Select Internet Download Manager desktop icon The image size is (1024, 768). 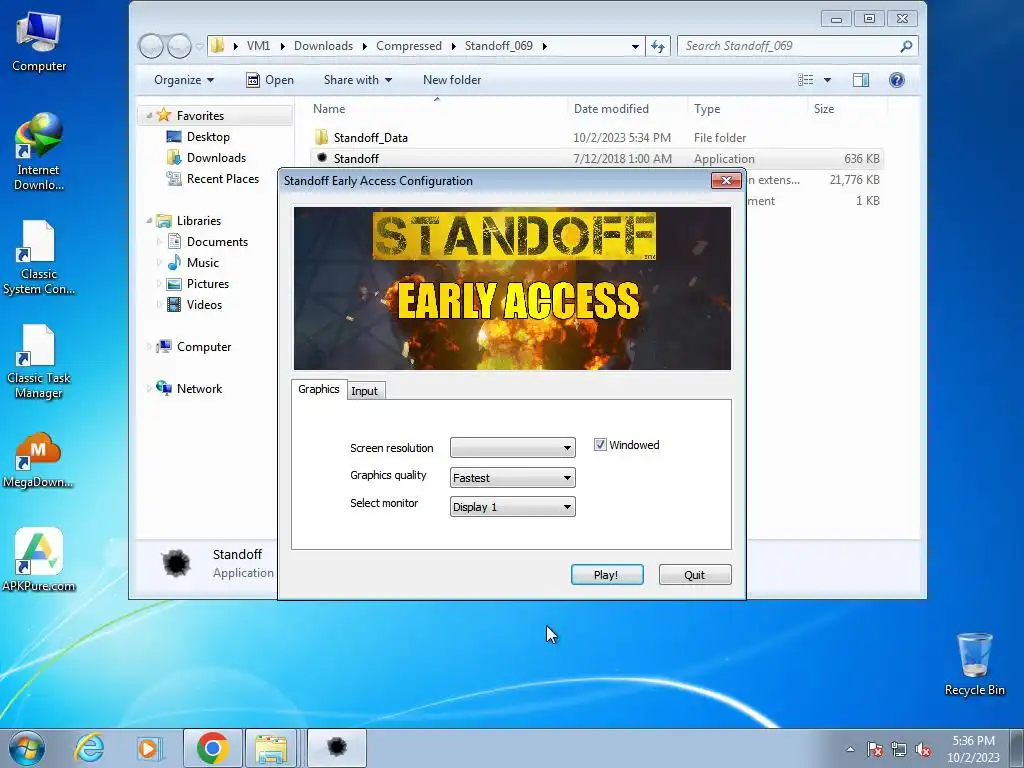(x=39, y=152)
